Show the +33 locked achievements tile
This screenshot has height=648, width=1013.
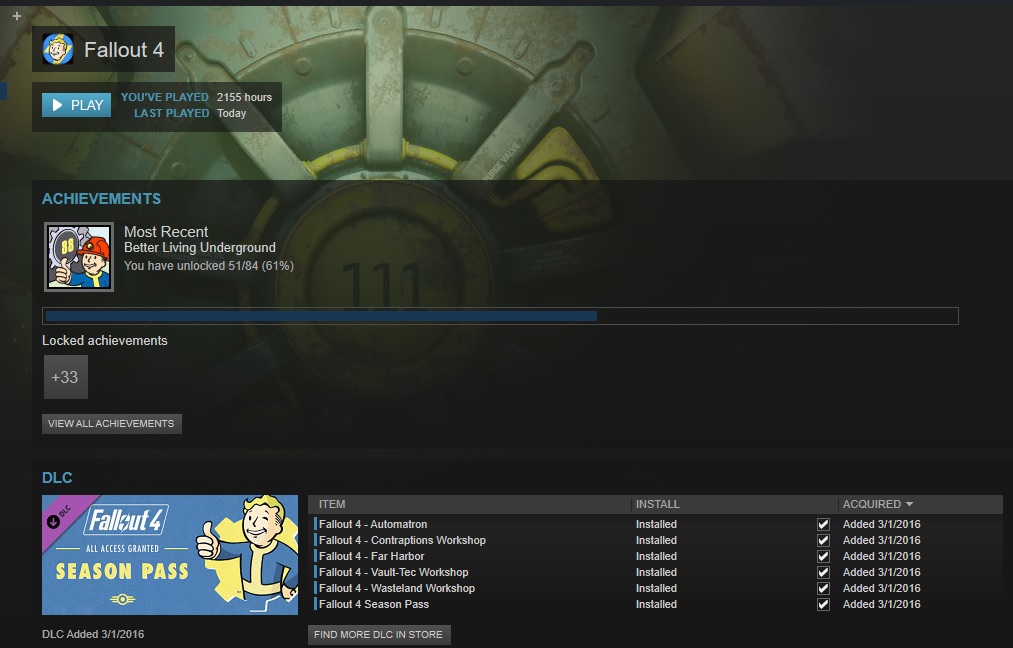(65, 377)
